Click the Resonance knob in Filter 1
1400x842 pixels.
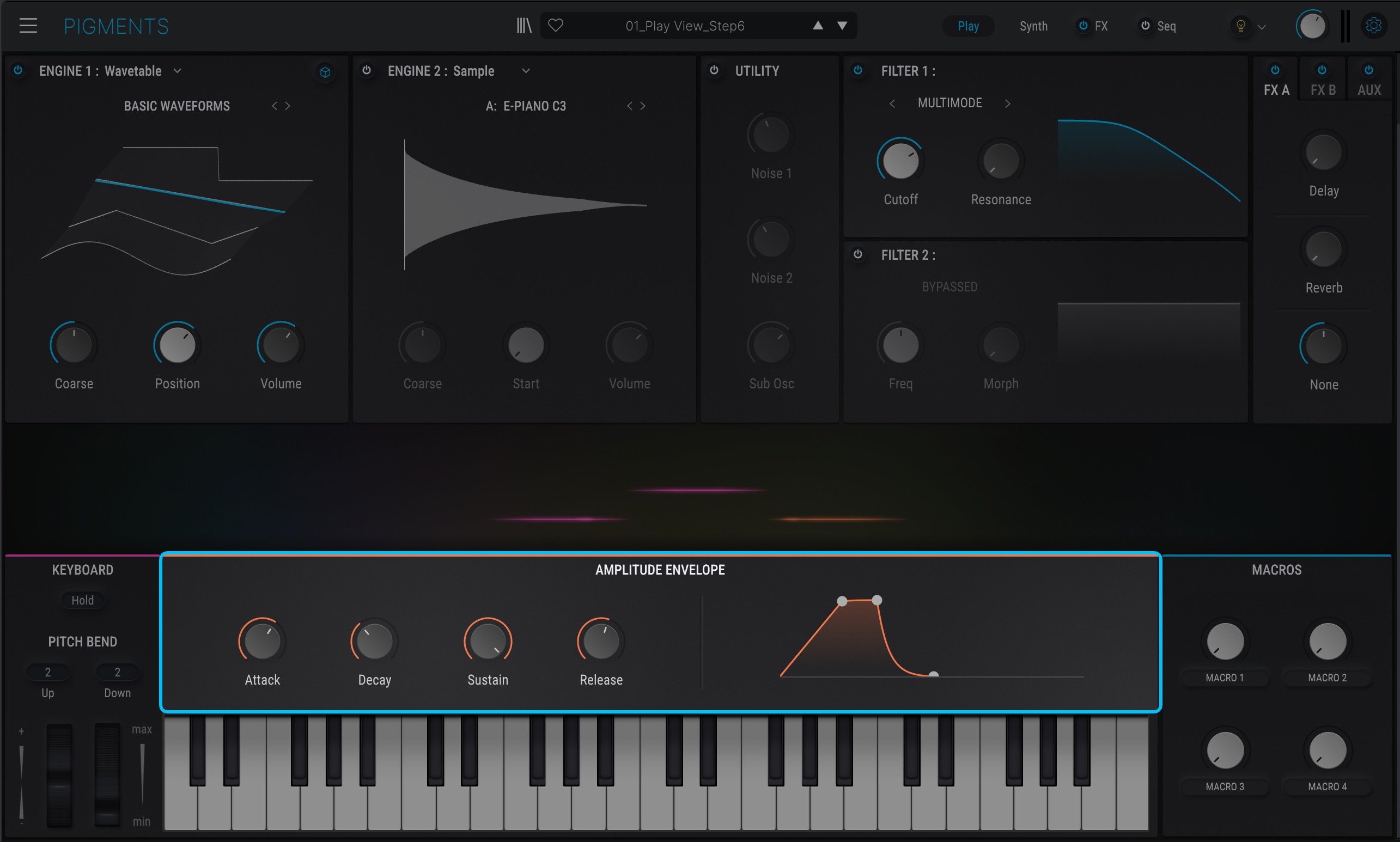coord(1001,161)
